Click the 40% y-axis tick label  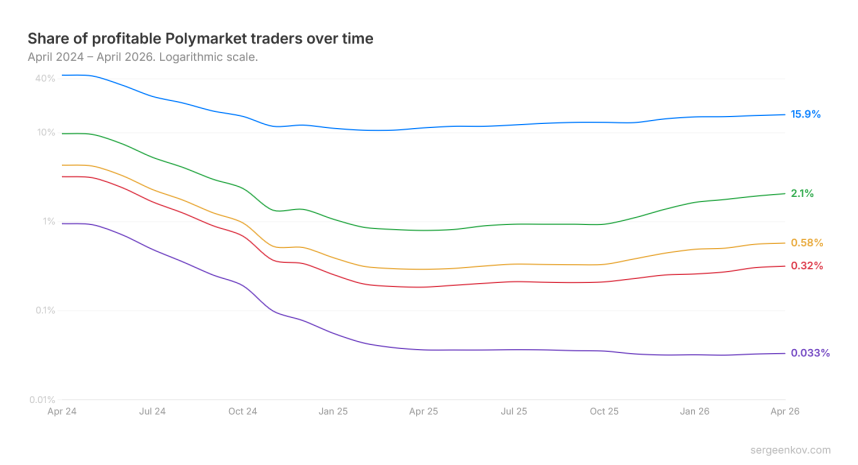pyautogui.click(x=45, y=78)
